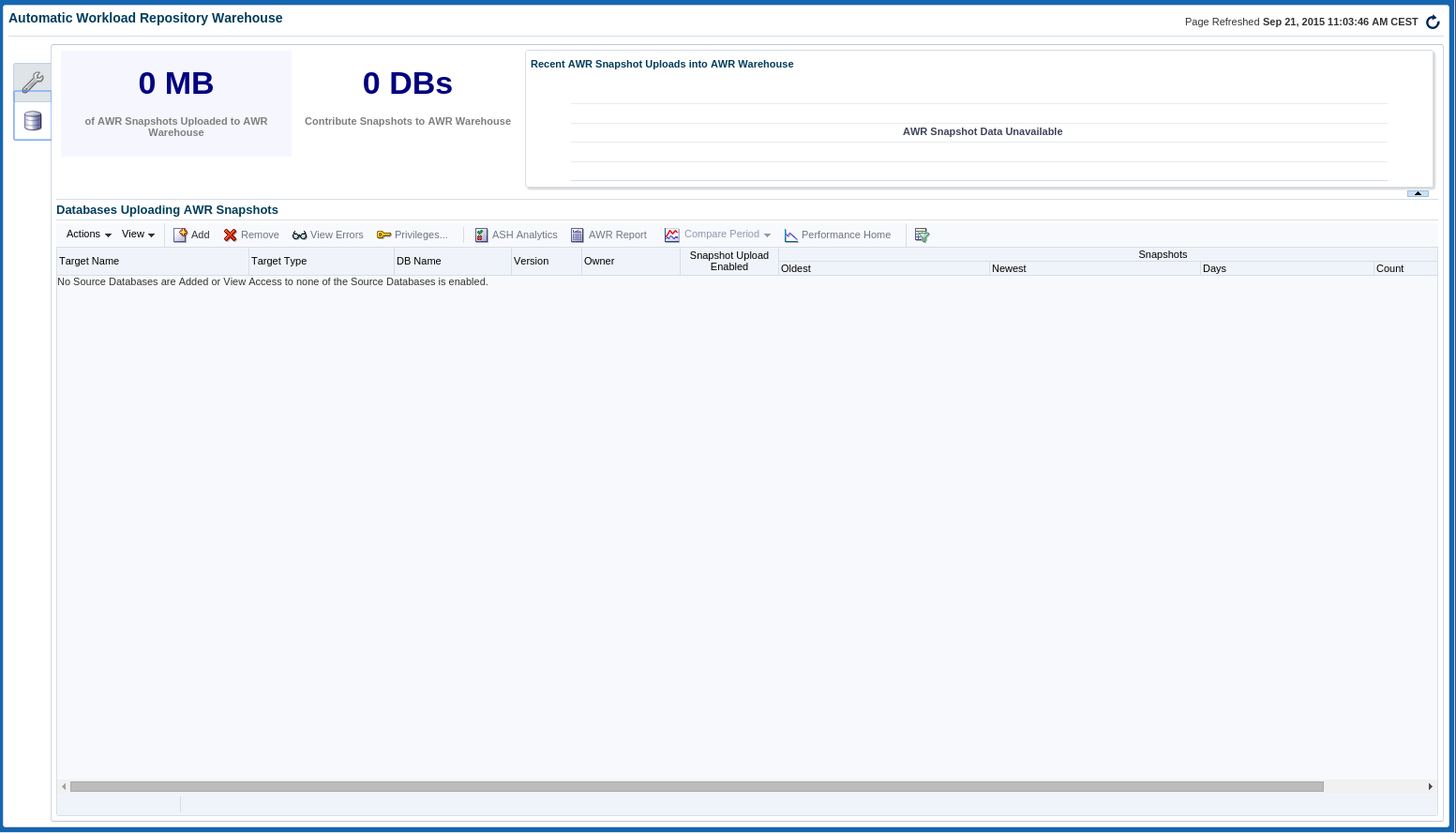Sort by Version column header
The image size is (1456, 833).
pyautogui.click(x=547, y=261)
